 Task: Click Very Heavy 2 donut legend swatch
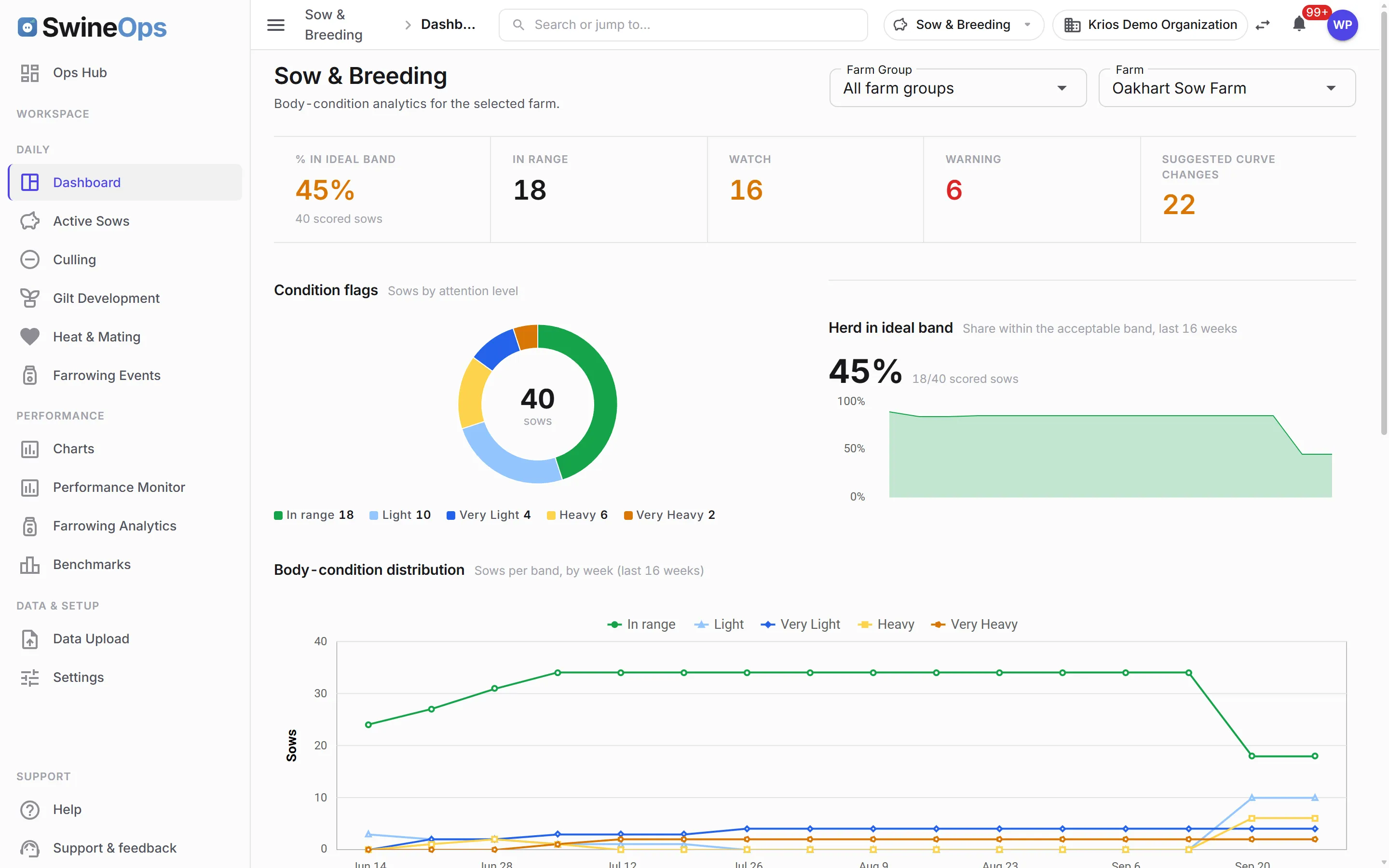coord(628,515)
